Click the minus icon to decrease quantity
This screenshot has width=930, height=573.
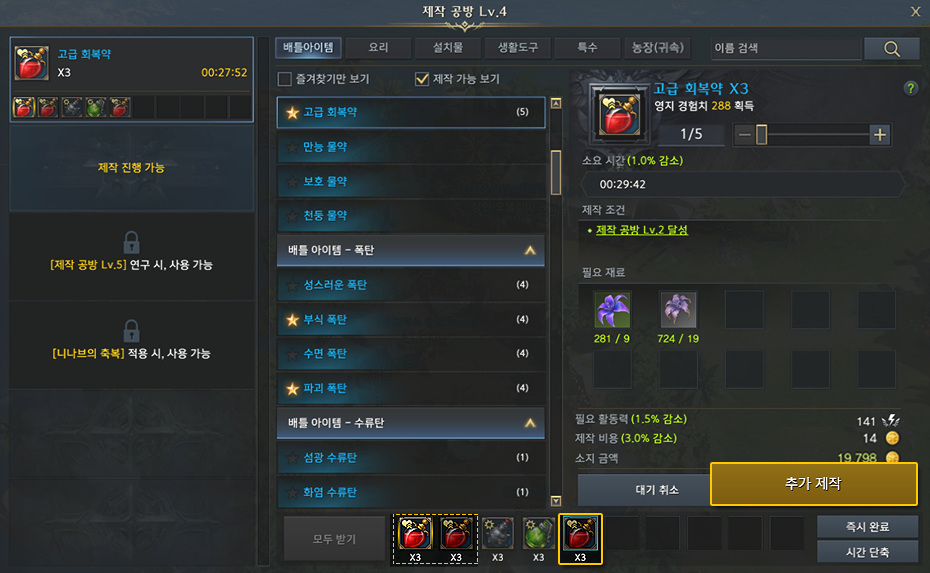744,135
